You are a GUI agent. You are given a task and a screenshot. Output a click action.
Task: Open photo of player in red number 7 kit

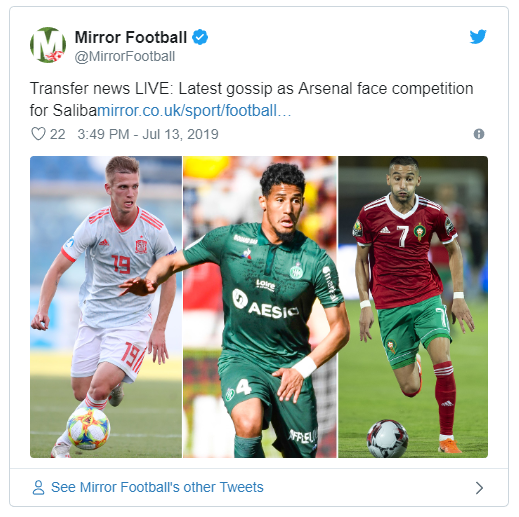click(413, 307)
